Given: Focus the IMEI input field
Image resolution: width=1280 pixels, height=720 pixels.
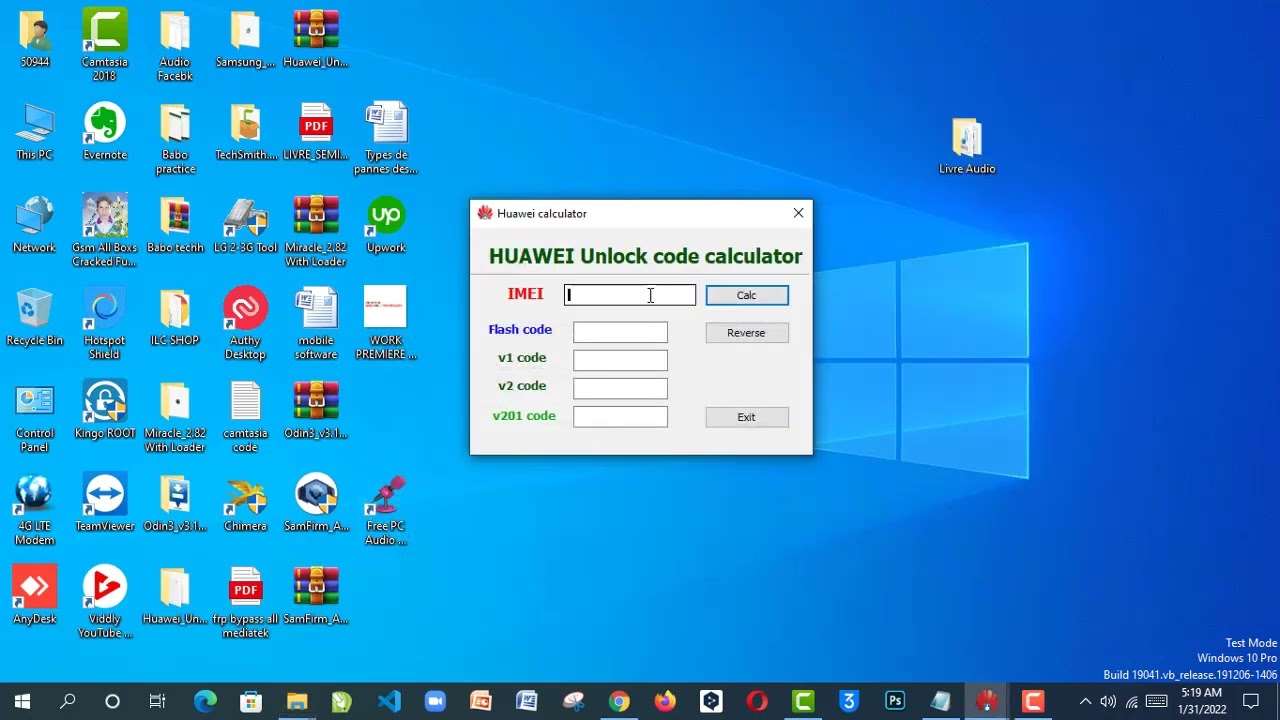Looking at the screenshot, I should coord(630,295).
